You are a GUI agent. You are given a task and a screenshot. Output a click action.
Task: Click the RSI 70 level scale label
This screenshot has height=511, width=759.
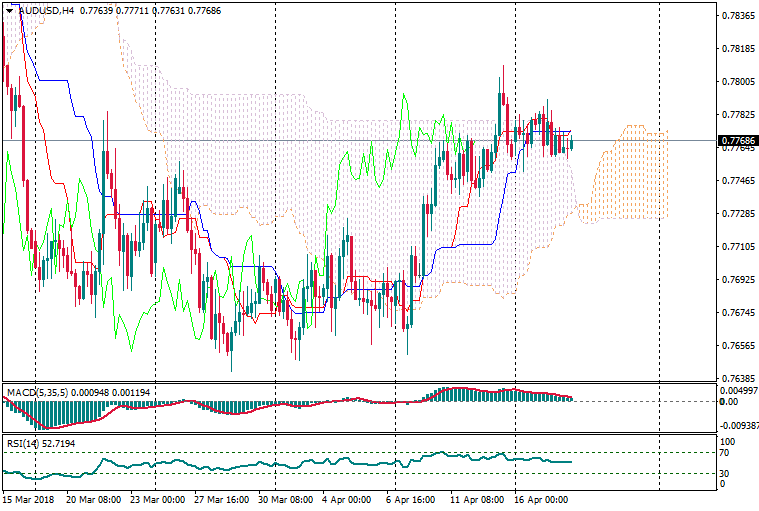tap(727, 454)
